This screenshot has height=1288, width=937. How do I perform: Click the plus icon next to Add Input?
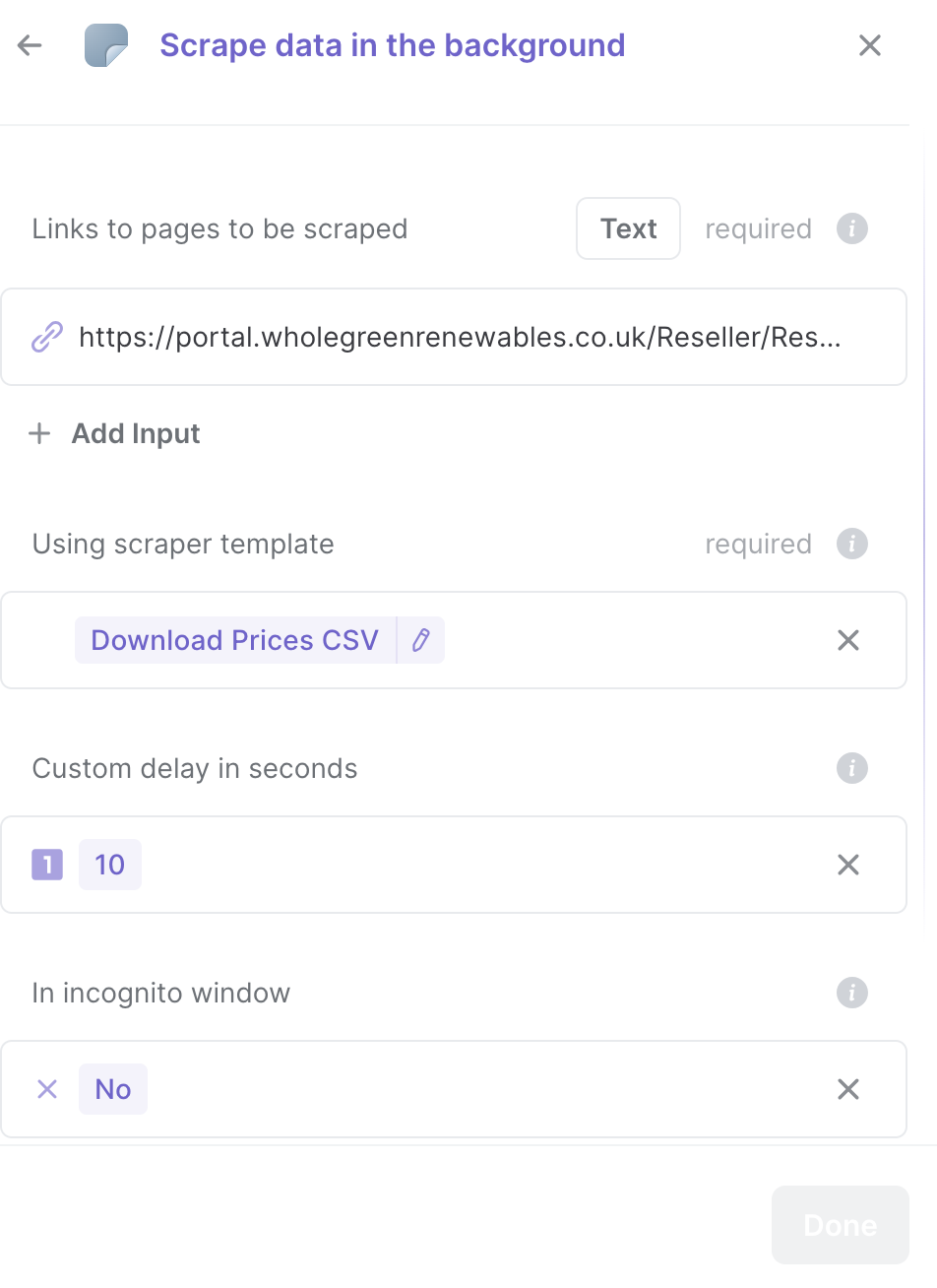(39, 433)
